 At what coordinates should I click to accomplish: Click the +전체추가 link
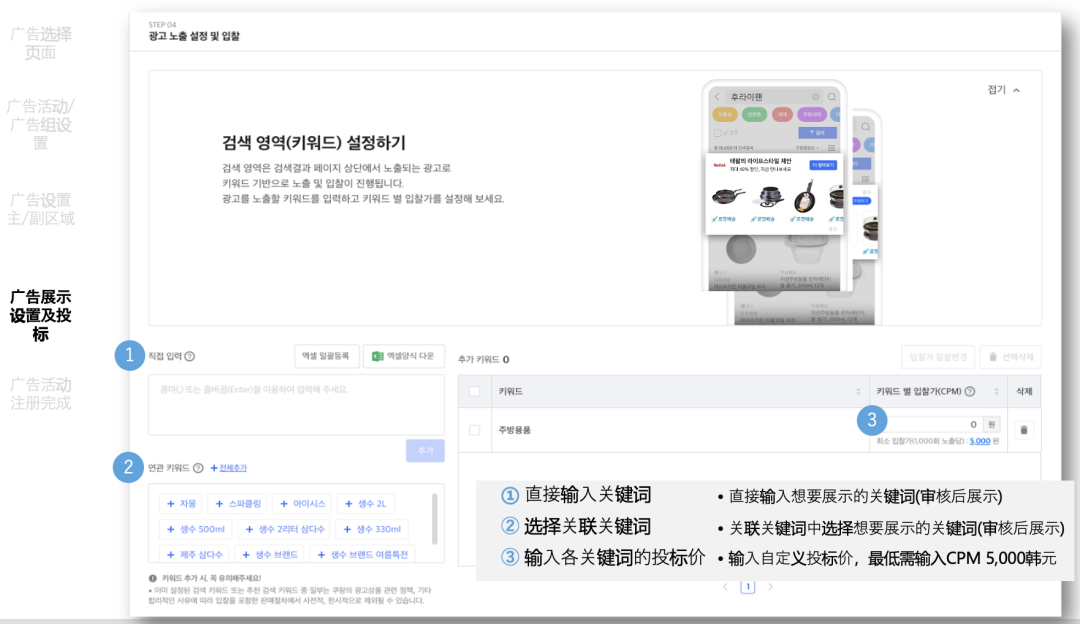click(x=229, y=468)
